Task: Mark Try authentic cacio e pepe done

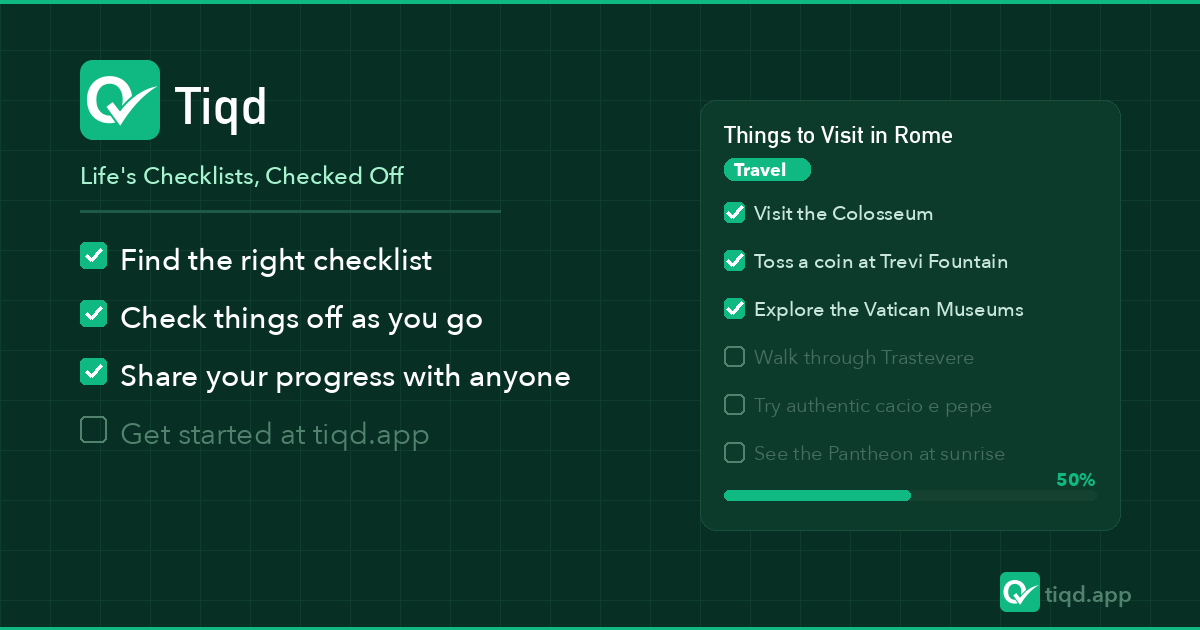Action: (x=735, y=405)
